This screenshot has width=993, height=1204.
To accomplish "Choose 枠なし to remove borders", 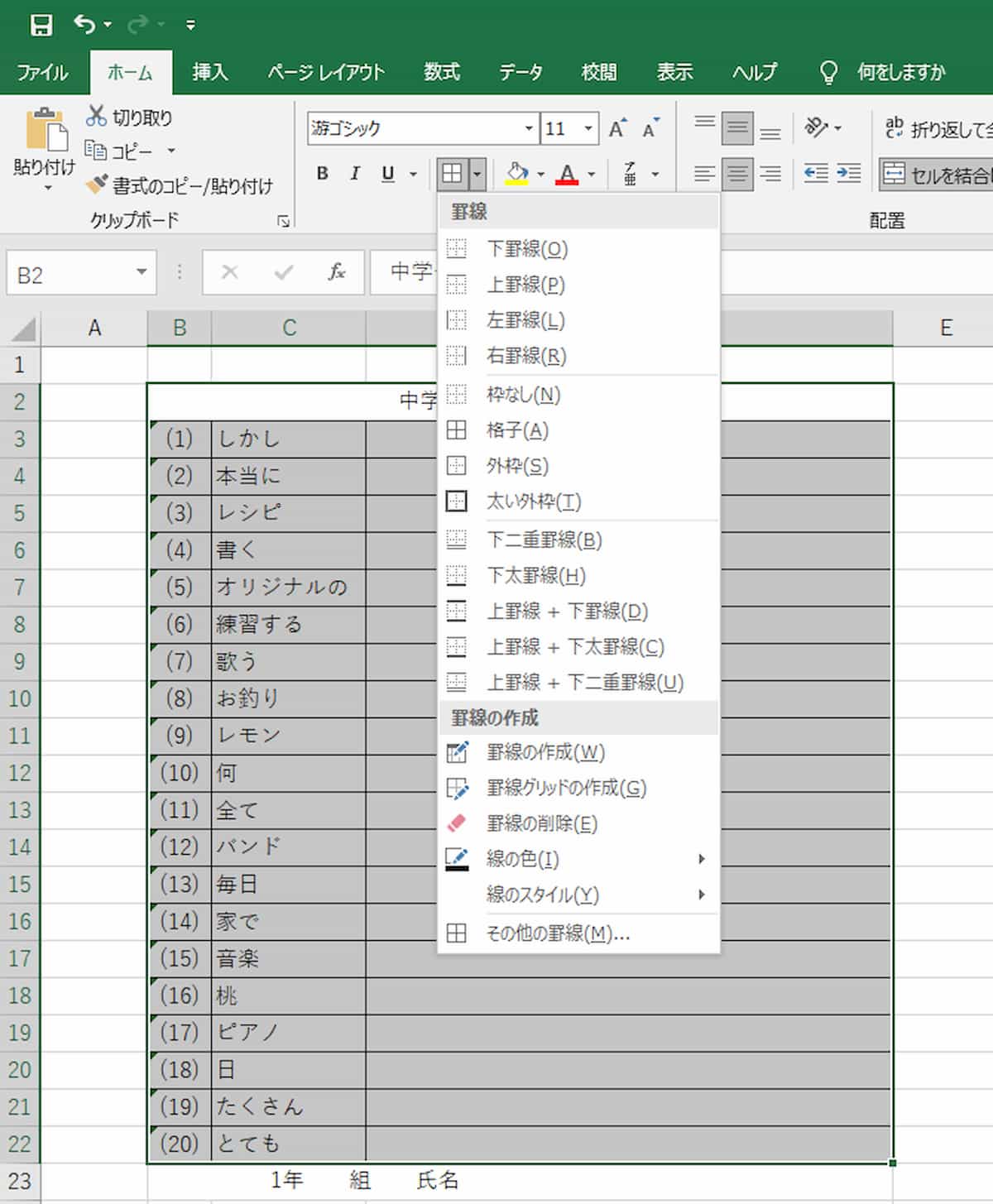I will click(x=524, y=395).
